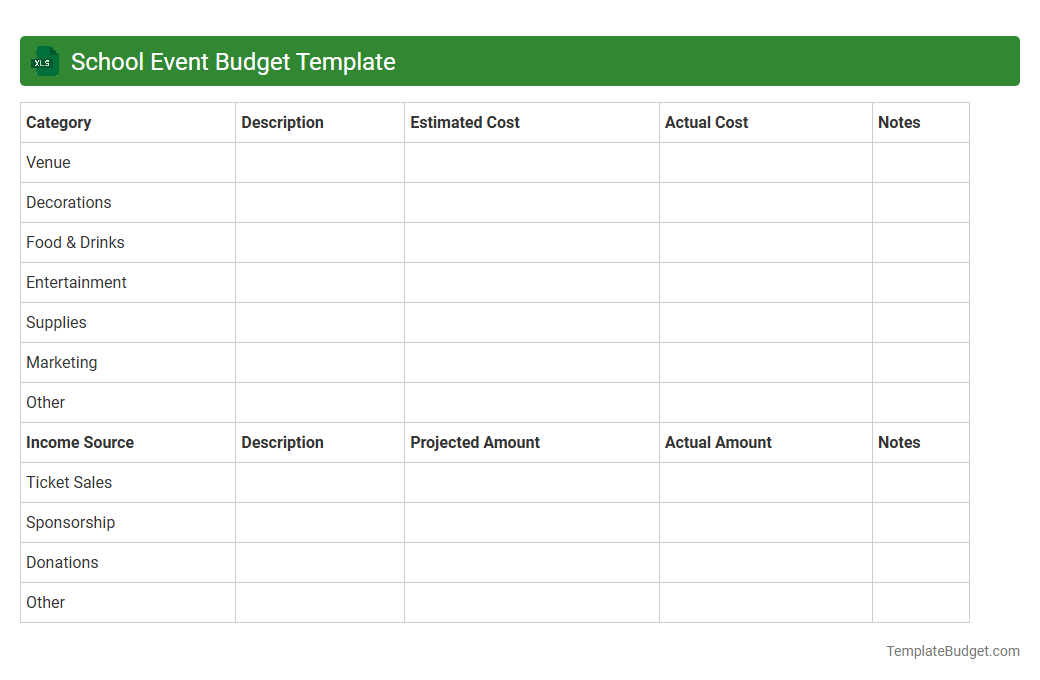Select the School Event Budget Template header banner

pyautogui.click(x=520, y=61)
